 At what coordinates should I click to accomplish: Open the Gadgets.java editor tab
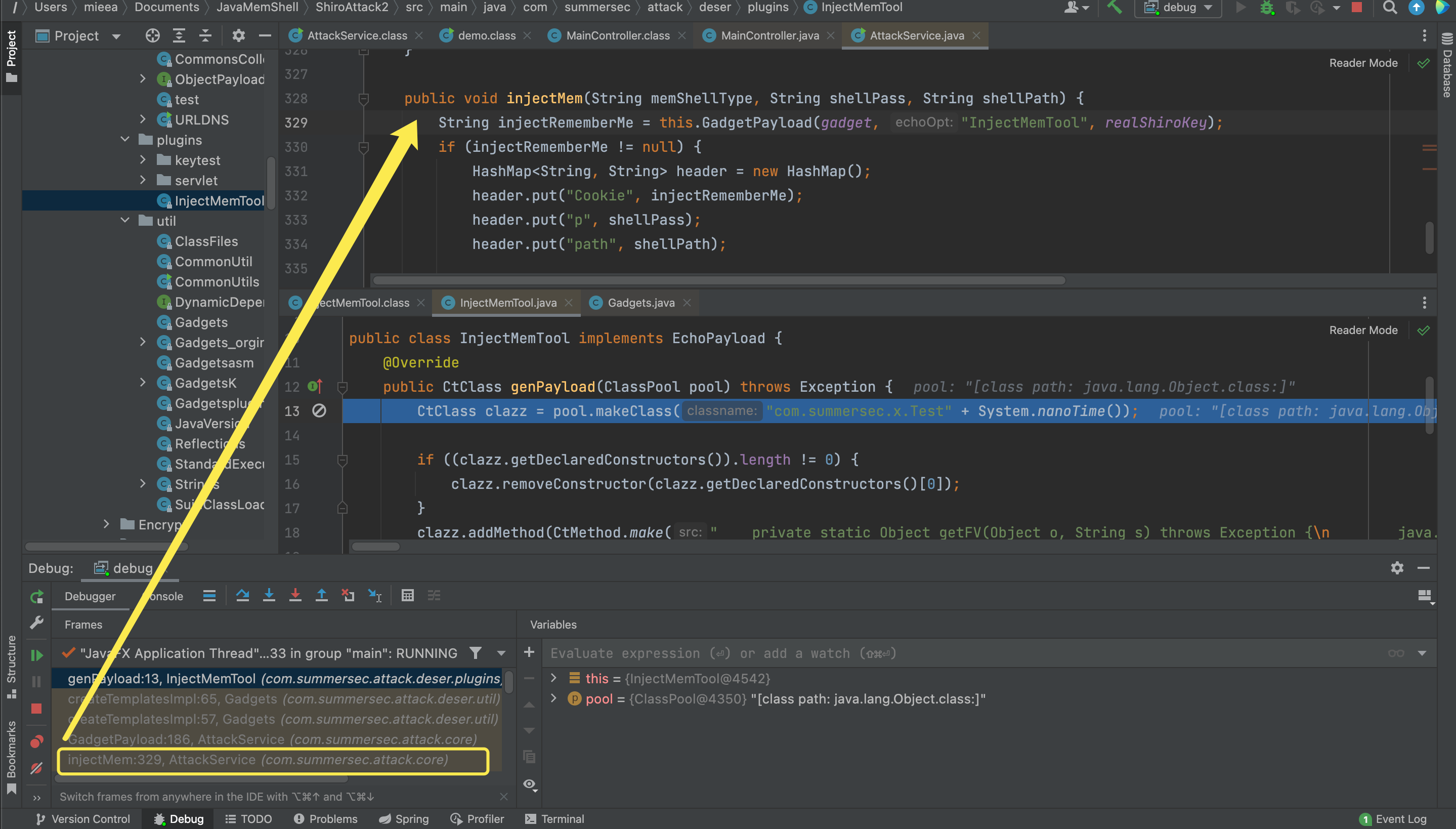pyautogui.click(x=640, y=303)
